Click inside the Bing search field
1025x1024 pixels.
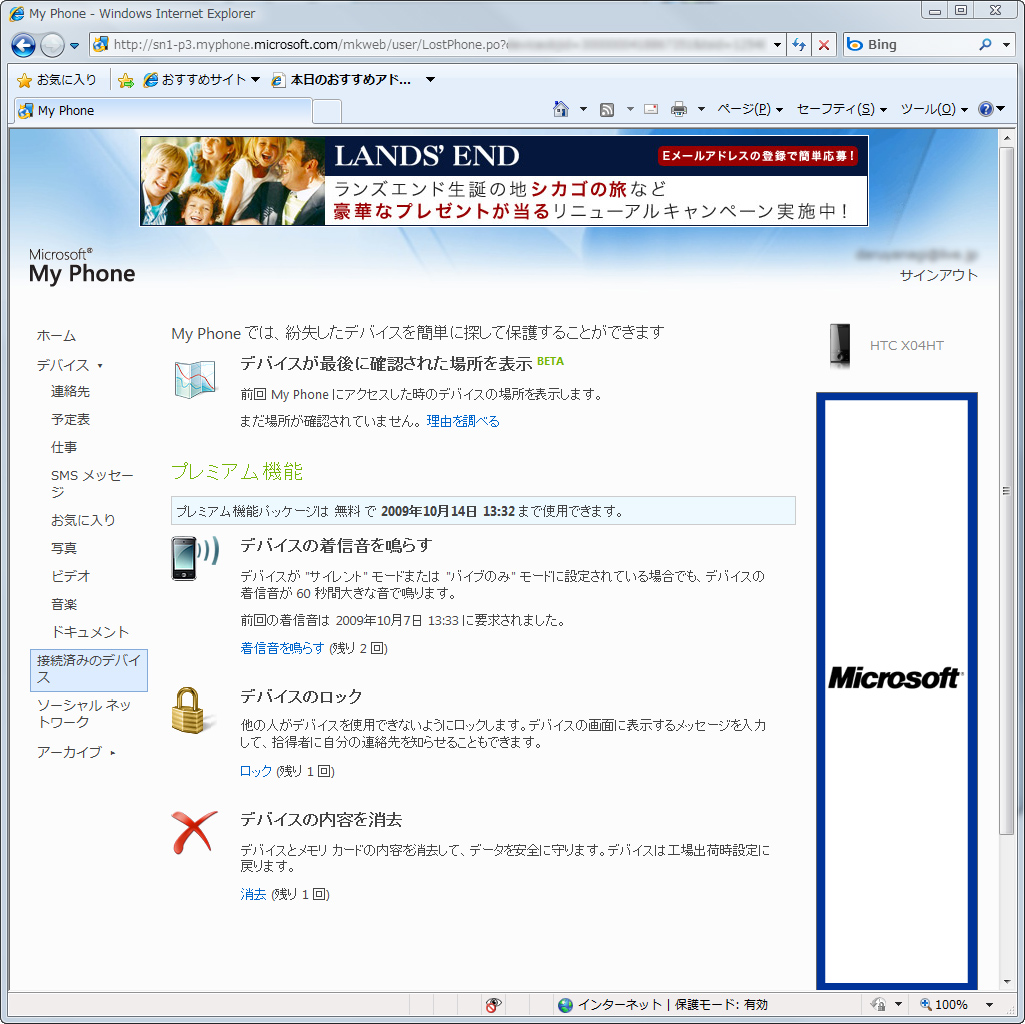910,44
